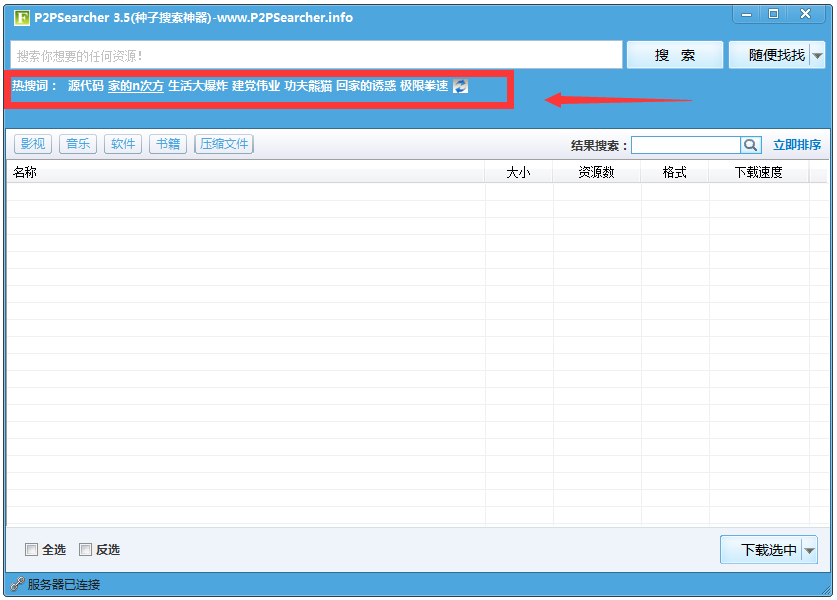Expand the 随便找找 dropdown arrow
This screenshot has height=600, width=837.
point(817,56)
